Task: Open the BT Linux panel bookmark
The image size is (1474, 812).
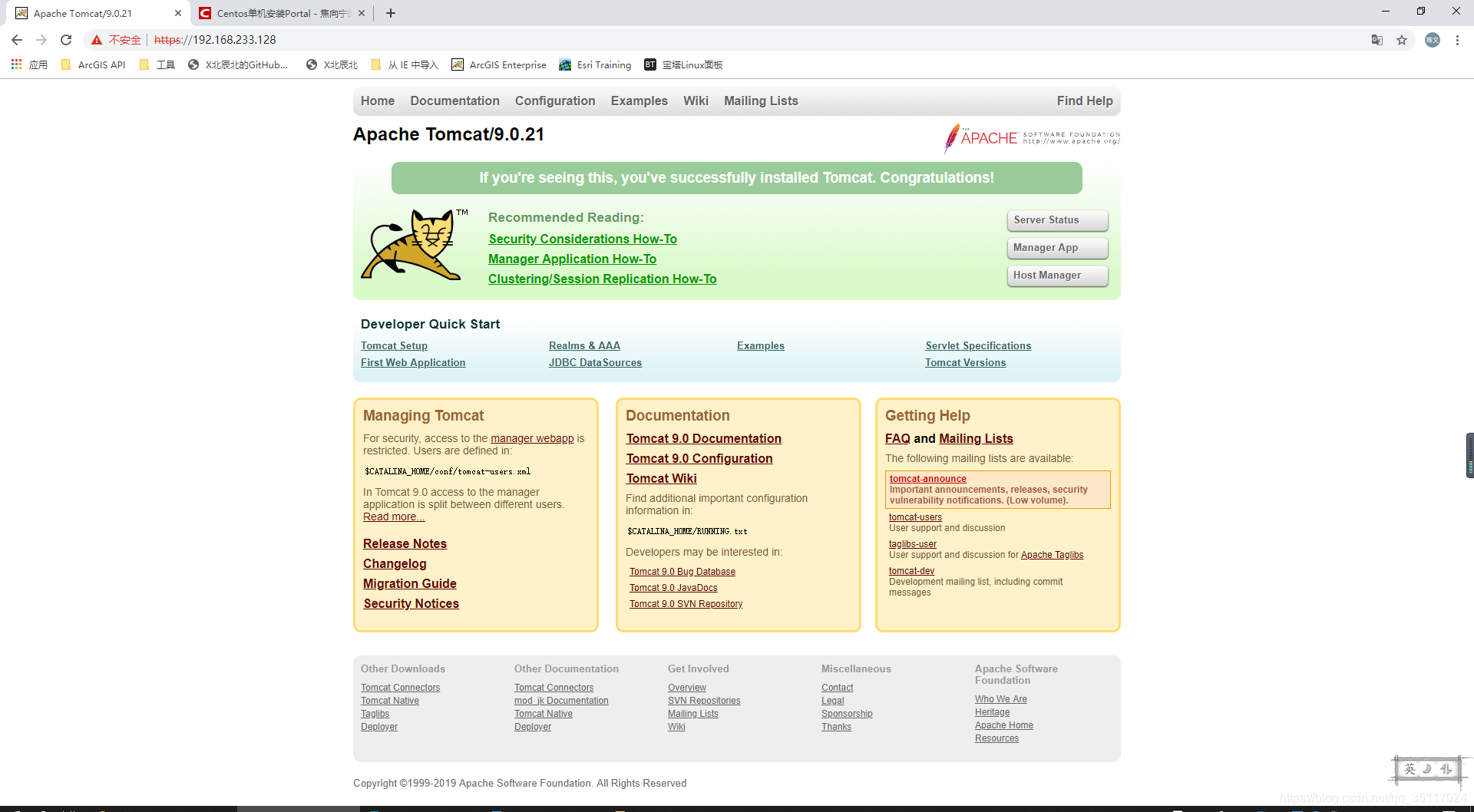Action: [683, 65]
